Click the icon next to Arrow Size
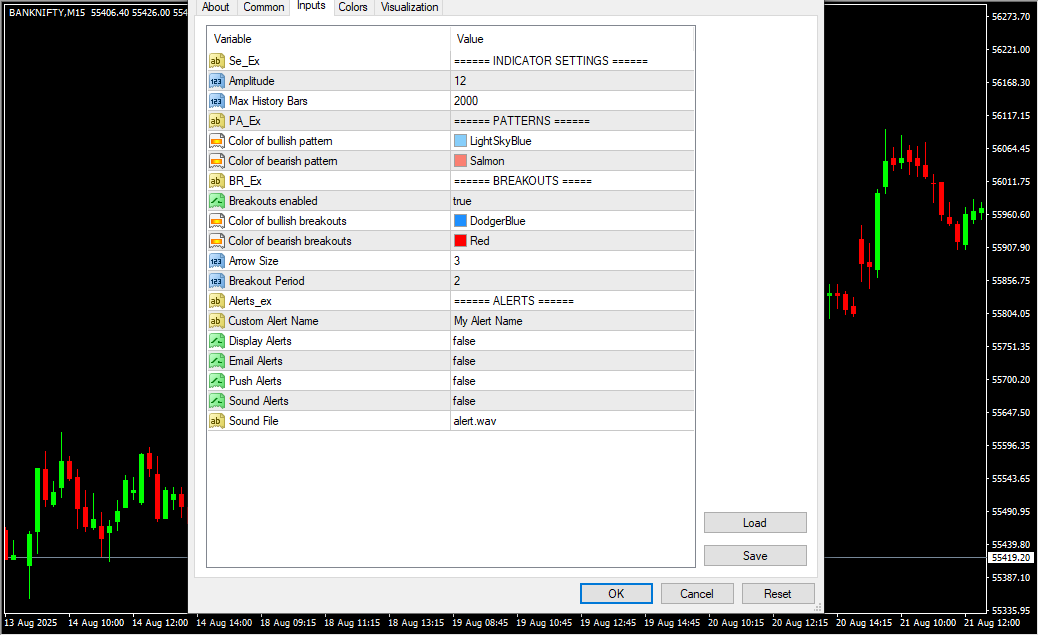1039x636 pixels. pos(216,261)
